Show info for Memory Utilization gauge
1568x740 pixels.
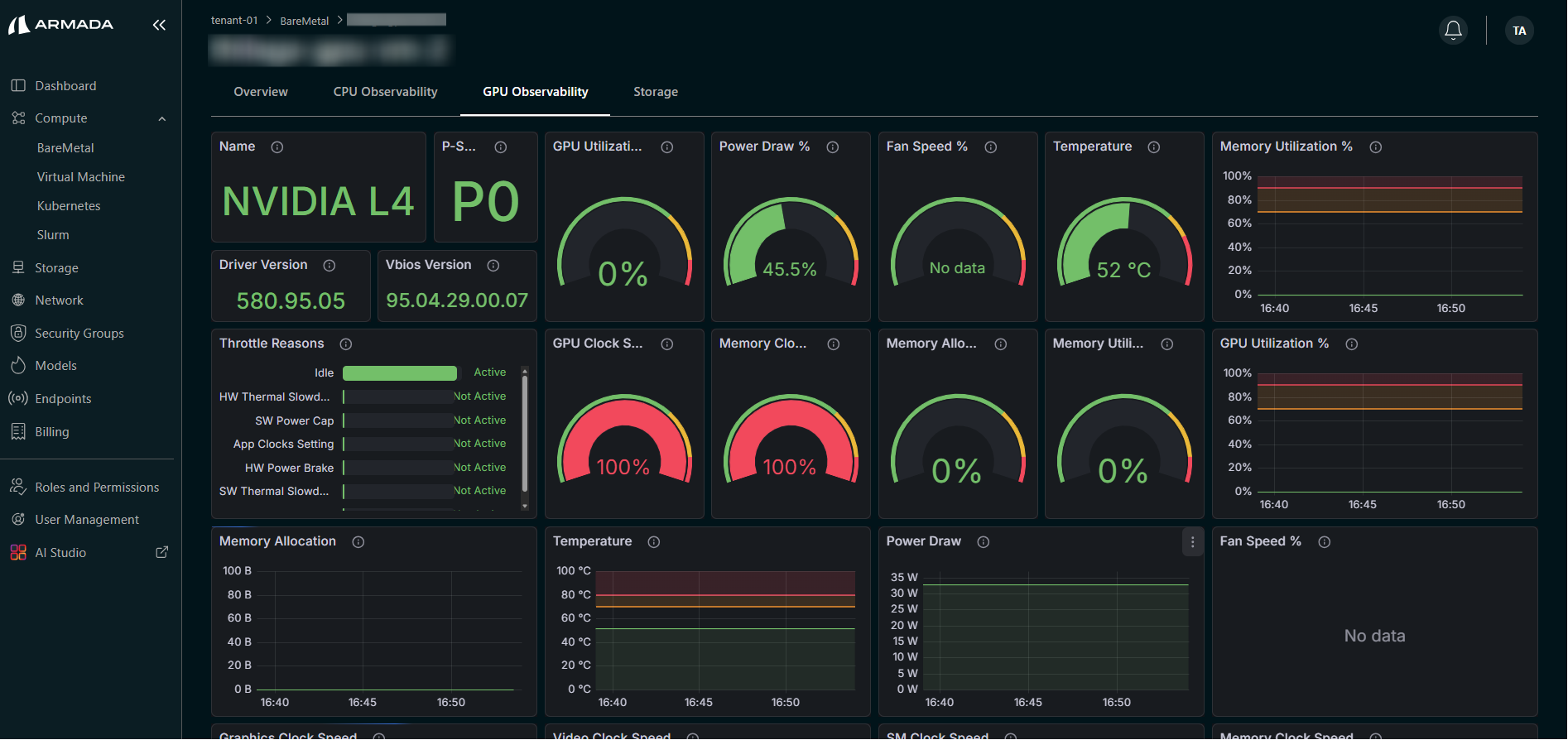click(x=1167, y=344)
